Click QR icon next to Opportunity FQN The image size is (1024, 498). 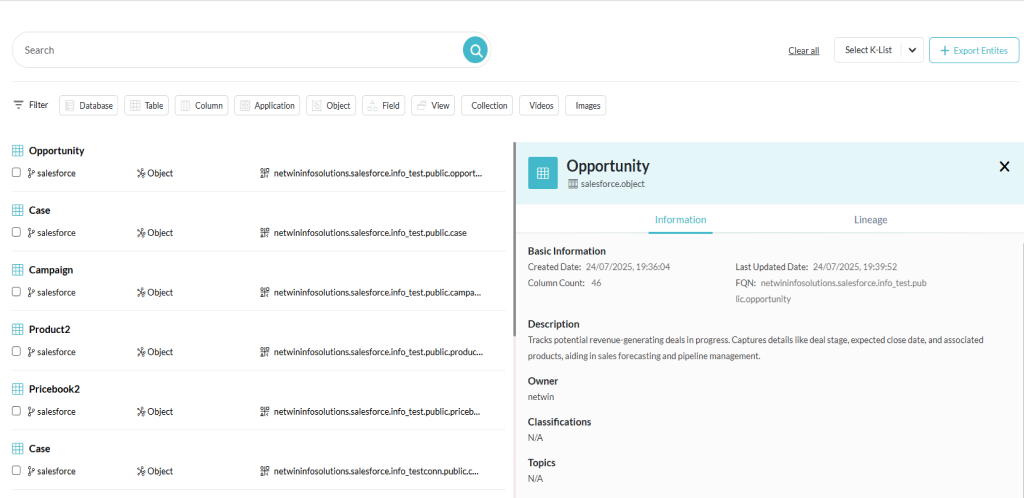point(265,173)
